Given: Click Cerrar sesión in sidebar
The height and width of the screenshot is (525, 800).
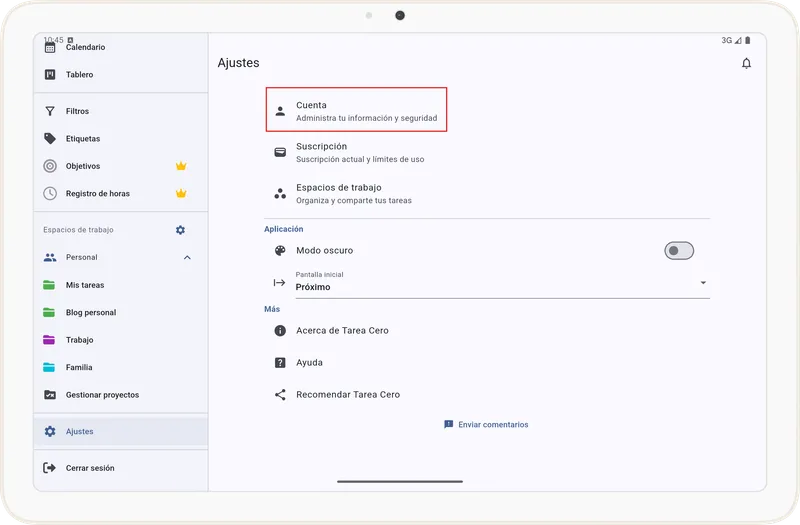Looking at the screenshot, I should [x=90, y=468].
